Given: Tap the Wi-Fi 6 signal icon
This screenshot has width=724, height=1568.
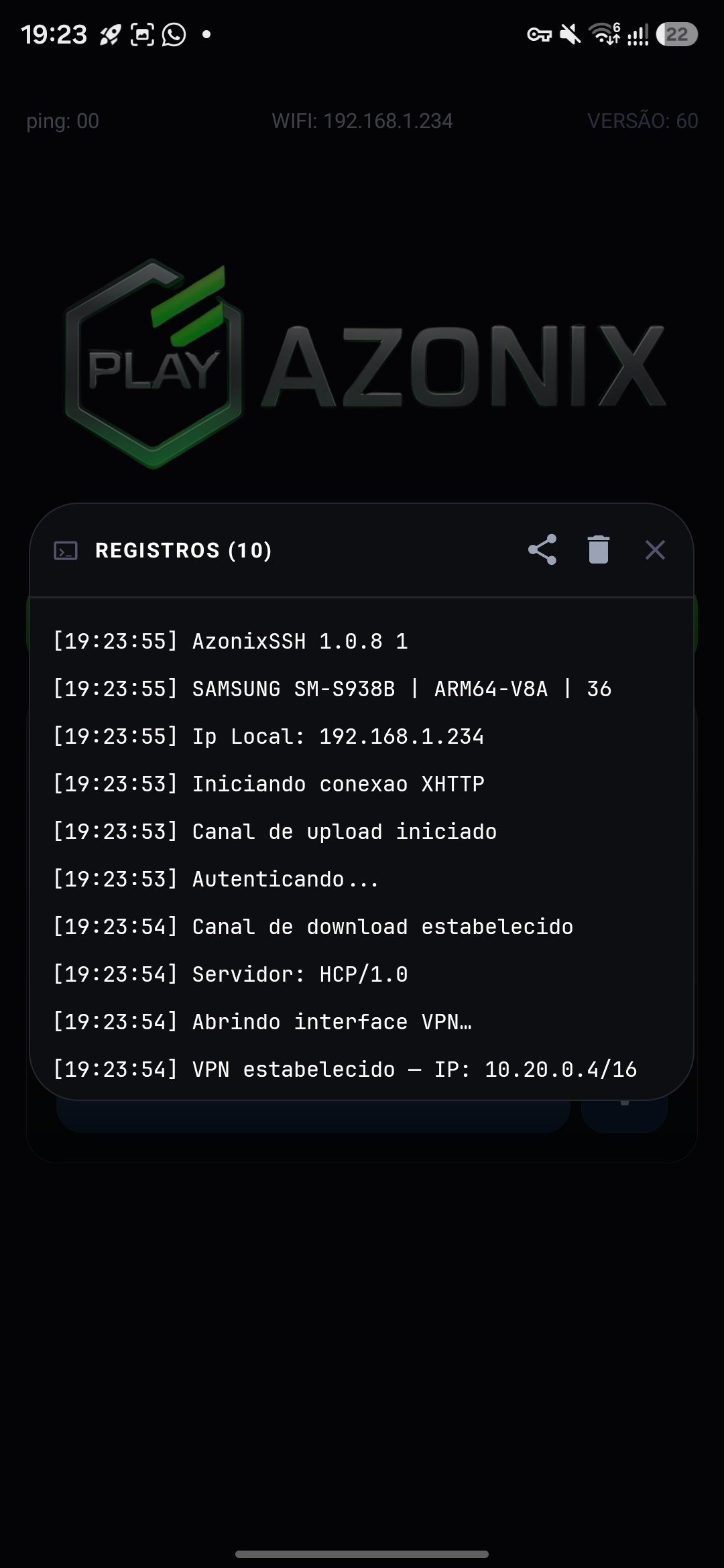Looking at the screenshot, I should click(x=605, y=34).
